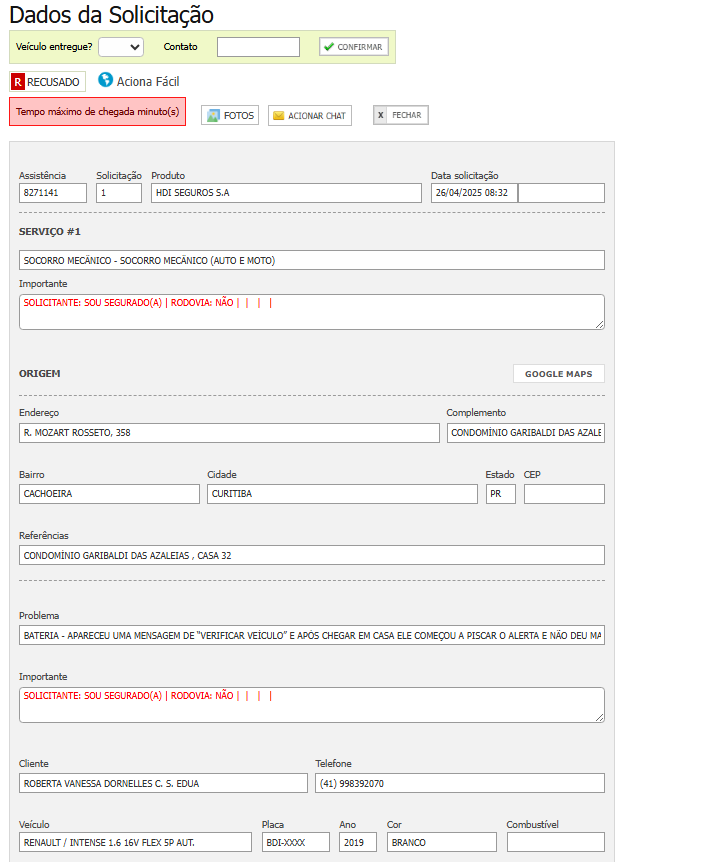Click the Tempo máximo de chegada notice

97,112
